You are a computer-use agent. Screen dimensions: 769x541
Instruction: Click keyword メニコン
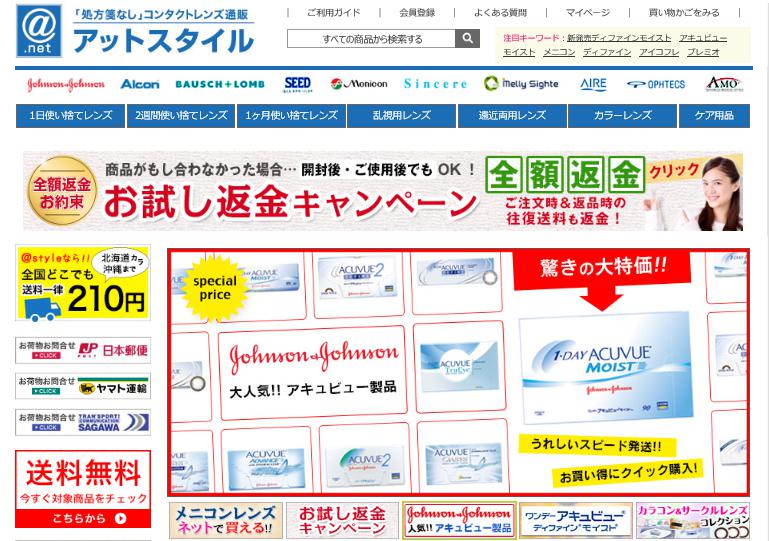pyautogui.click(x=559, y=52)
